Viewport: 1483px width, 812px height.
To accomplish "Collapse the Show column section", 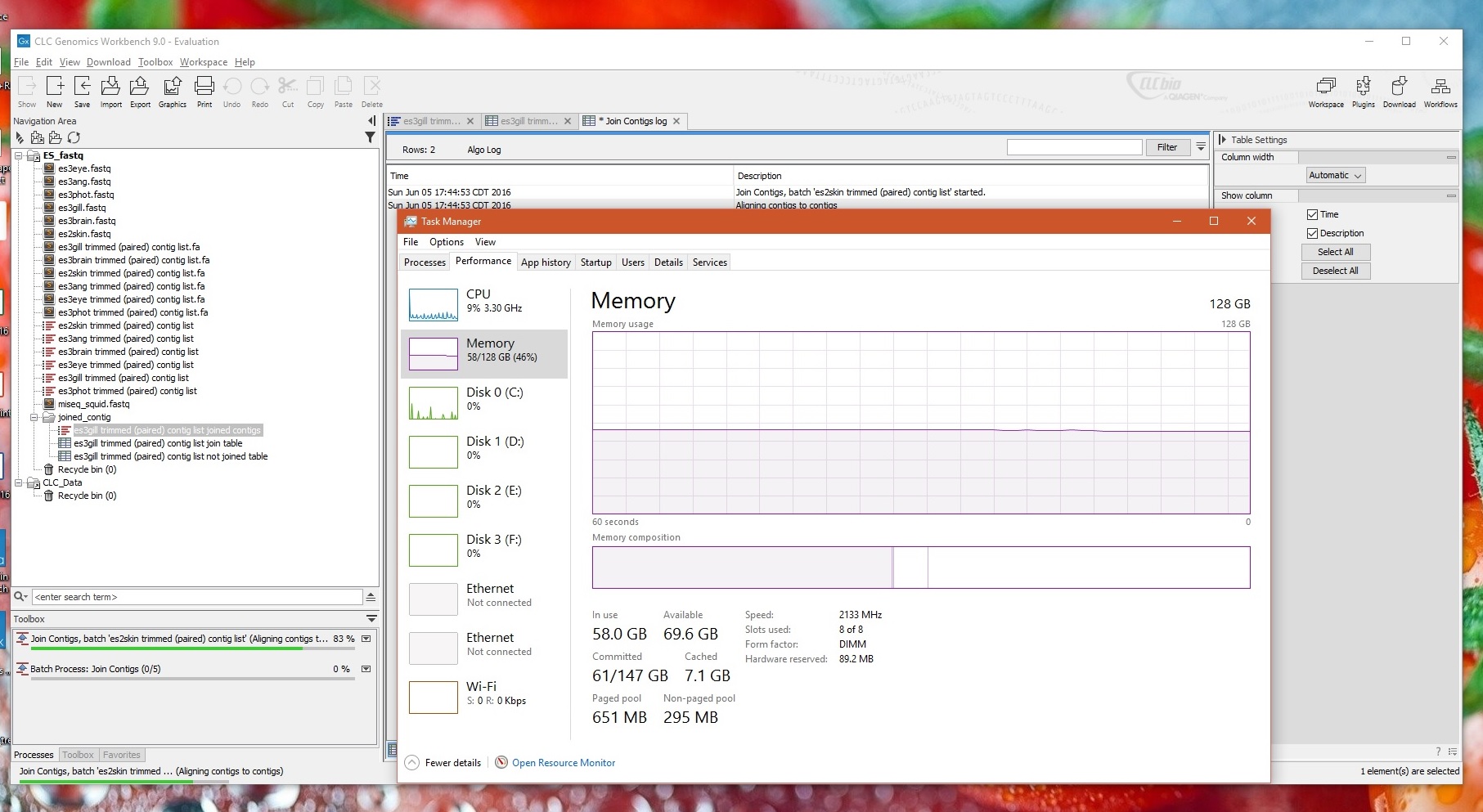I will [1451, 195].
